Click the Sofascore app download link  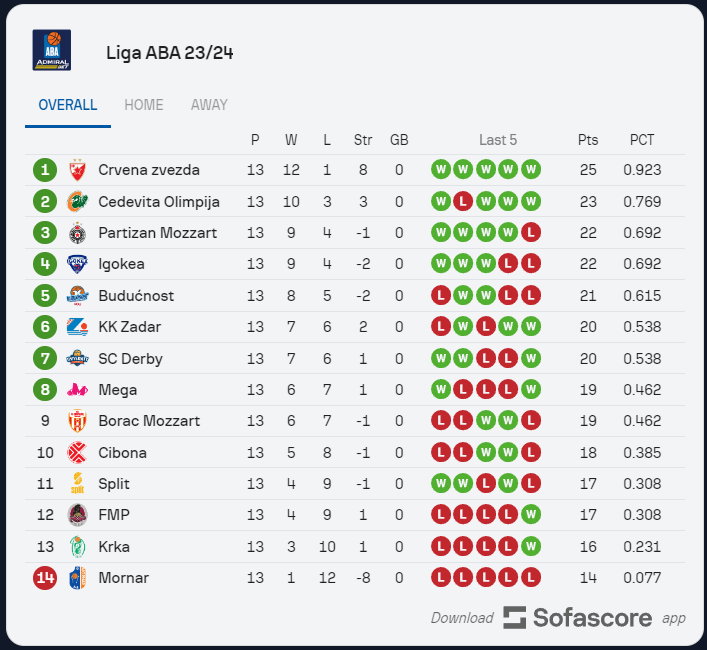pyautogui.click(x=558, y=618)
